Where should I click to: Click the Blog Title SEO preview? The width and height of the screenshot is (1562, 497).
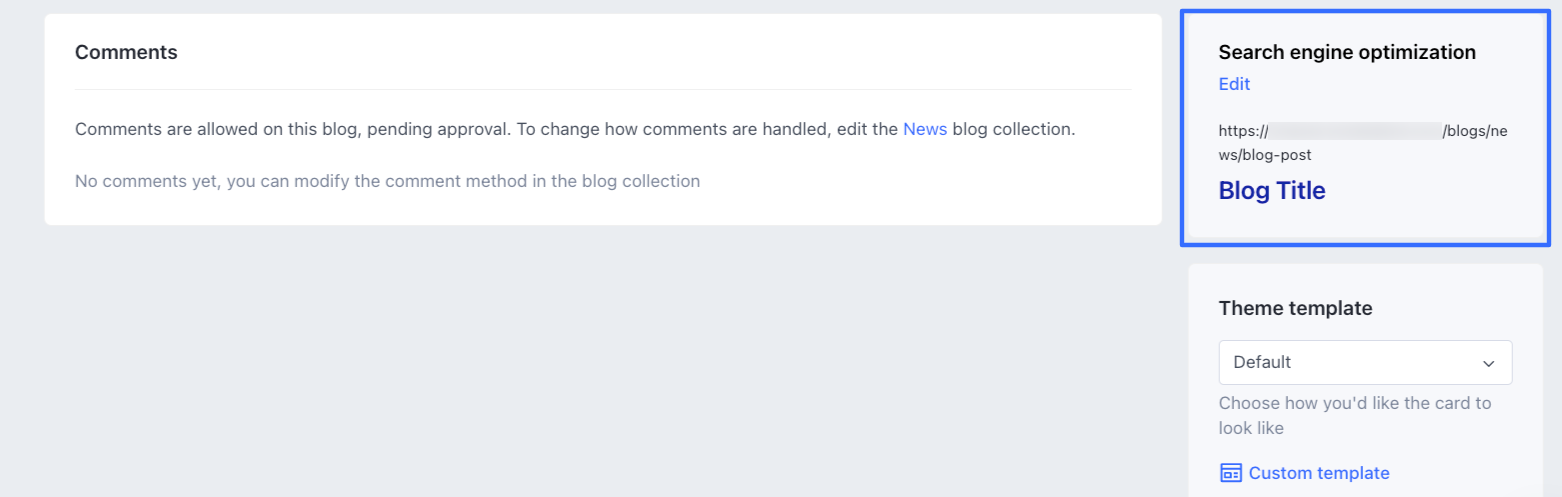pos(1271,191)
